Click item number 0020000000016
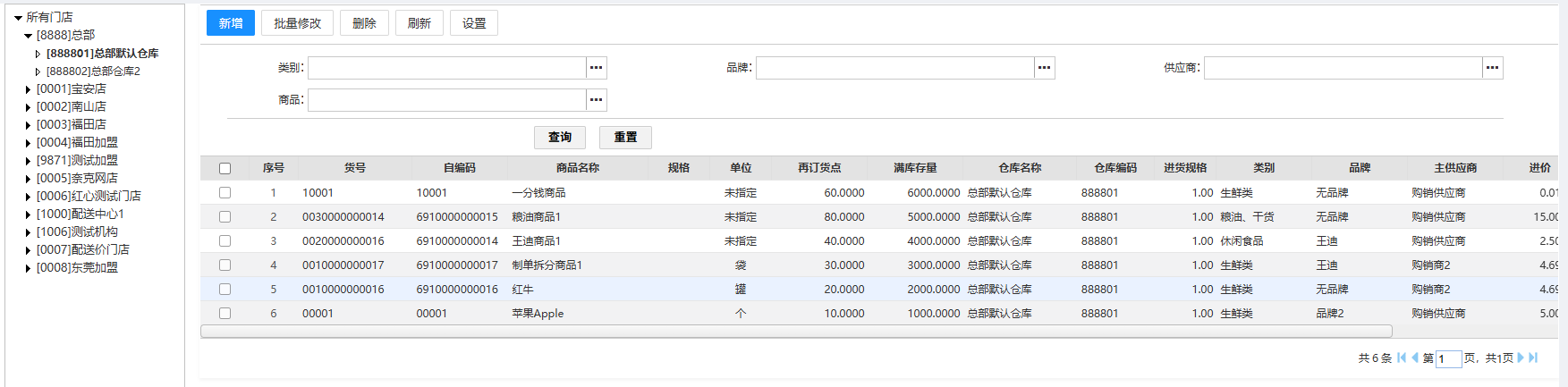The height and width of the screenshot is (387, 1568). point(343,240)
